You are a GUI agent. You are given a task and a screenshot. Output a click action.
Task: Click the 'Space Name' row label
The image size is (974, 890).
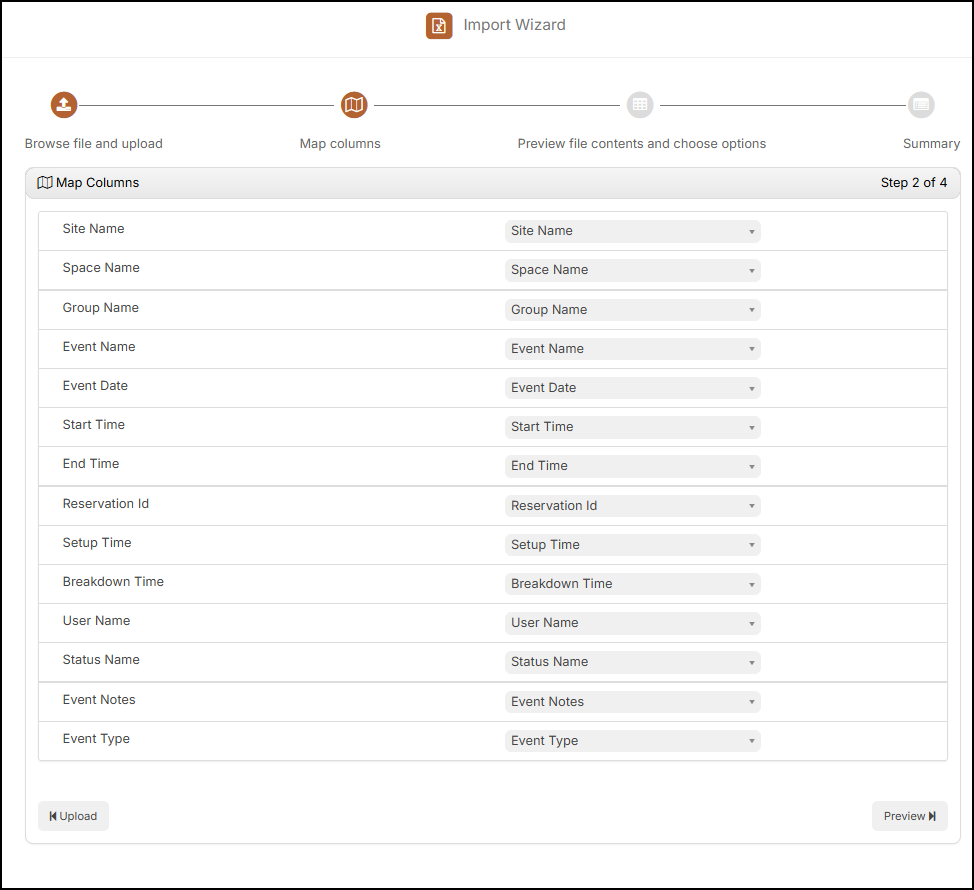tap(101, 268)
